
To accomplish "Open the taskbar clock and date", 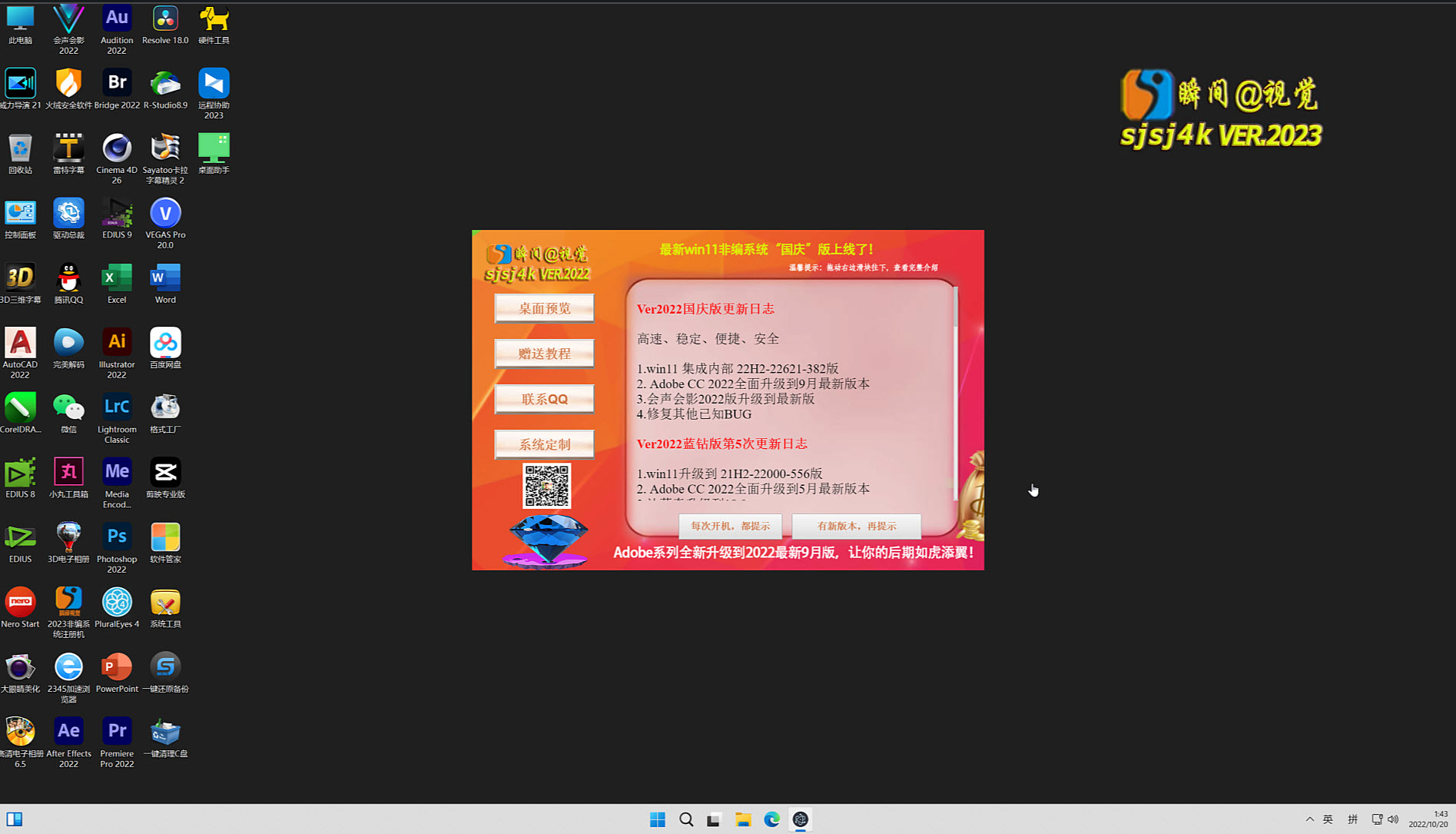I will tap(1428, 819).
